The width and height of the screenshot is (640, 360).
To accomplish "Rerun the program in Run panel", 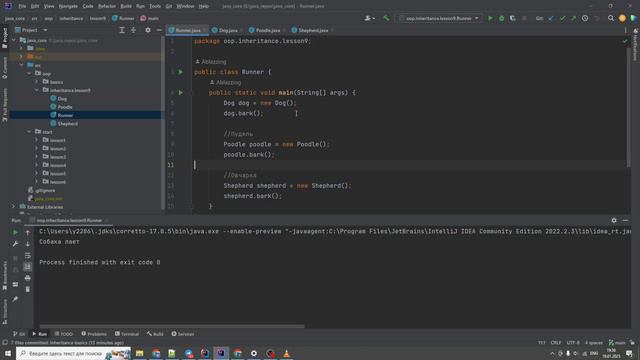I will (x=15, y=232).
